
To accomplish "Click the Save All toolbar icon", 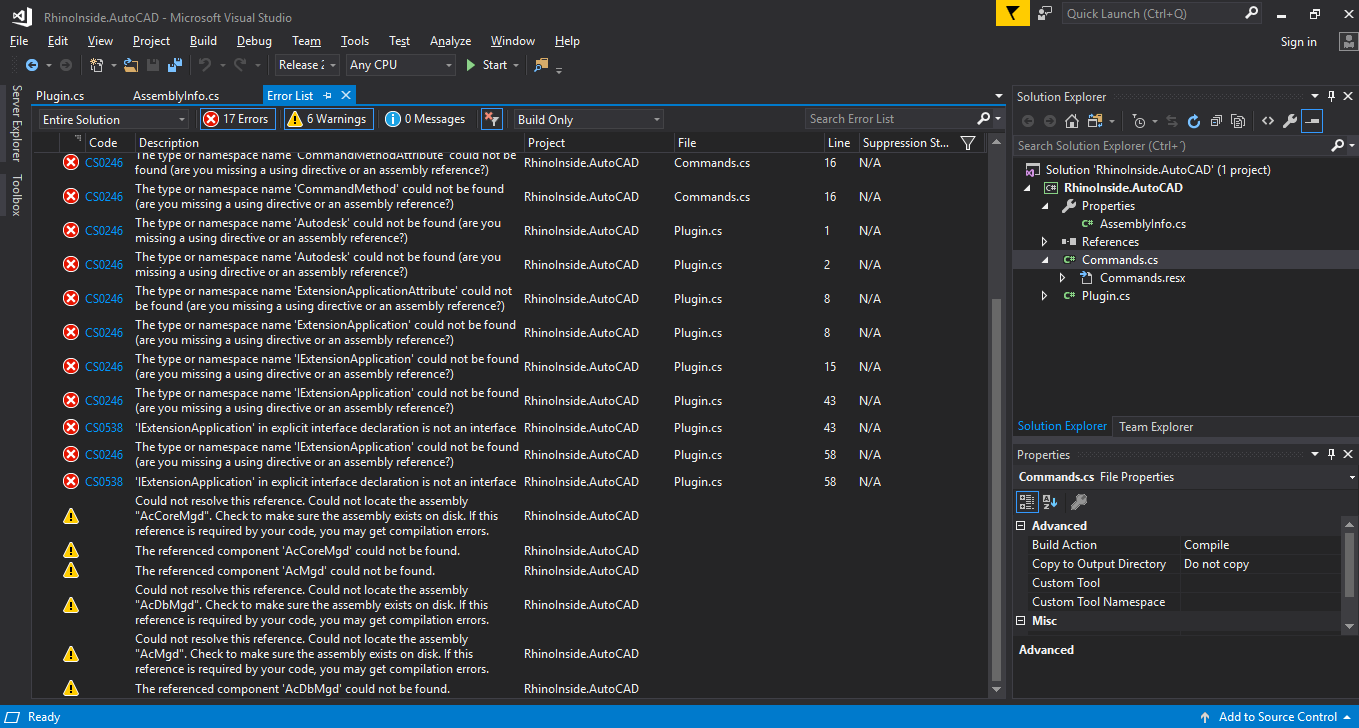I will pos(174,65).
